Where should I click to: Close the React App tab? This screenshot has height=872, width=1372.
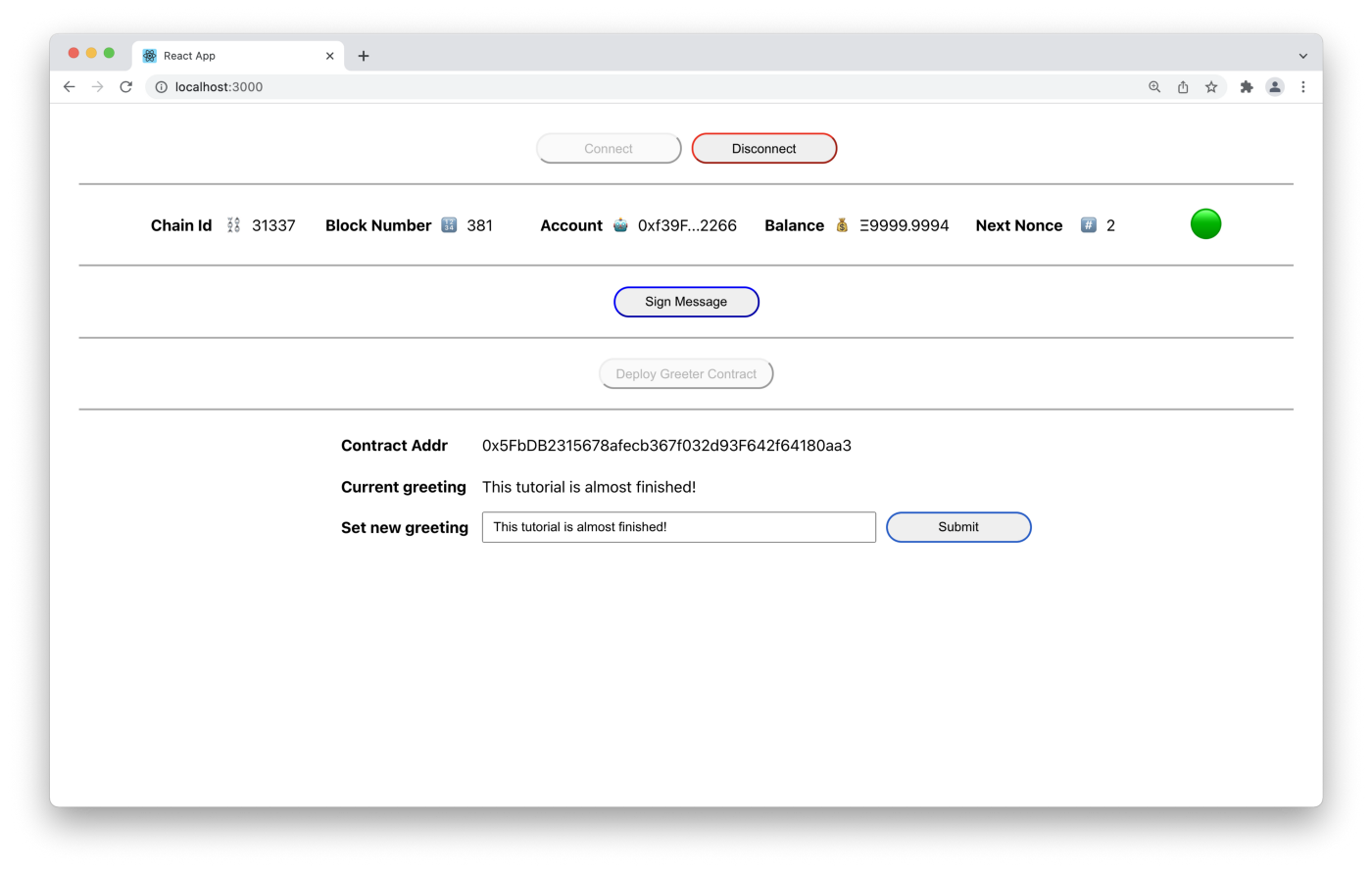pyautogui.click(x=329, y=56)
